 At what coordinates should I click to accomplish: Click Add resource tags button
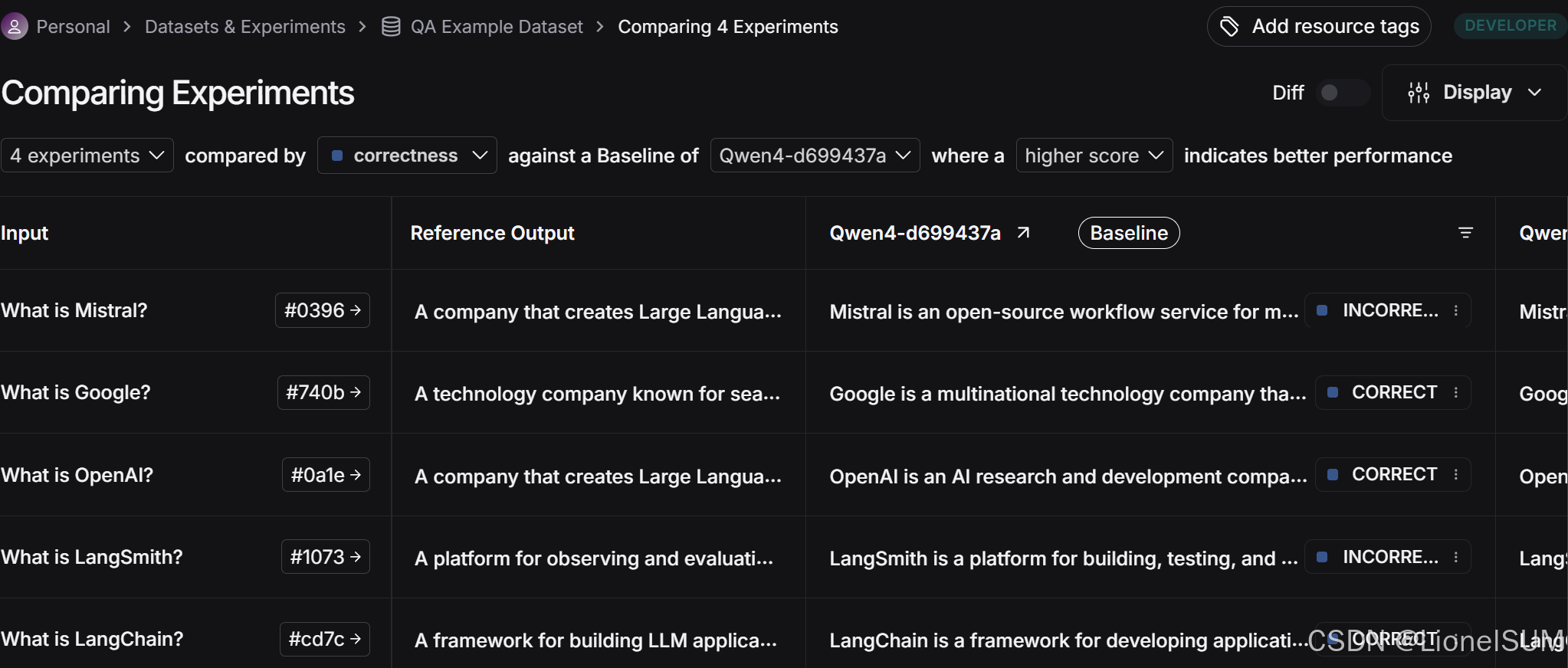tap(1319, 26)
